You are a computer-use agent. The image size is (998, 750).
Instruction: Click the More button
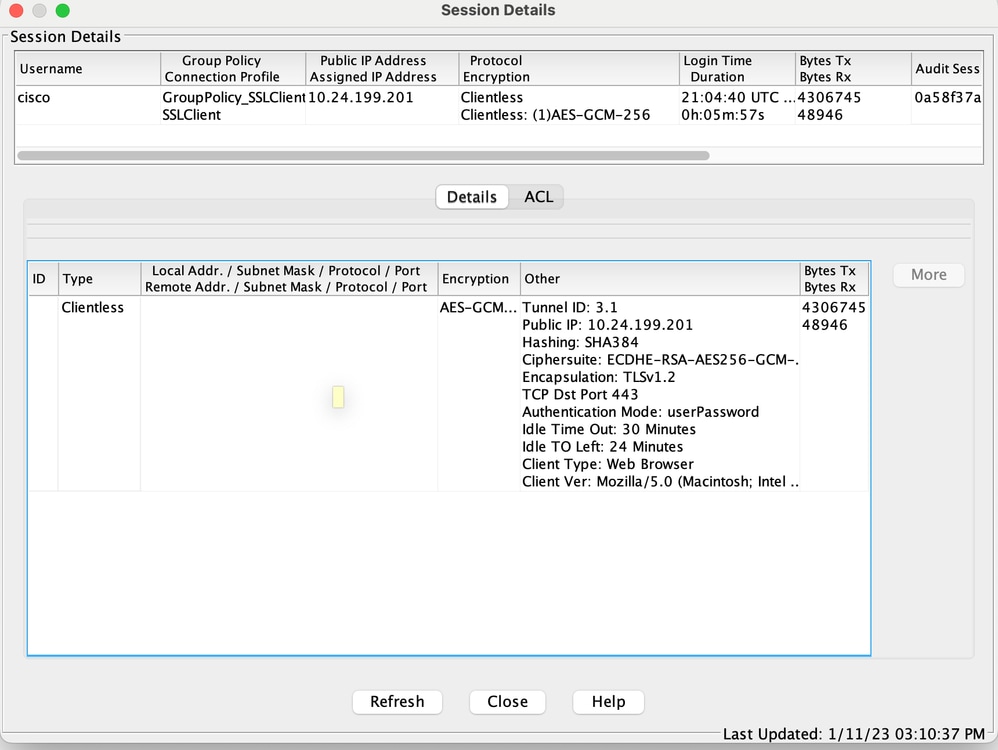[929, 275]
